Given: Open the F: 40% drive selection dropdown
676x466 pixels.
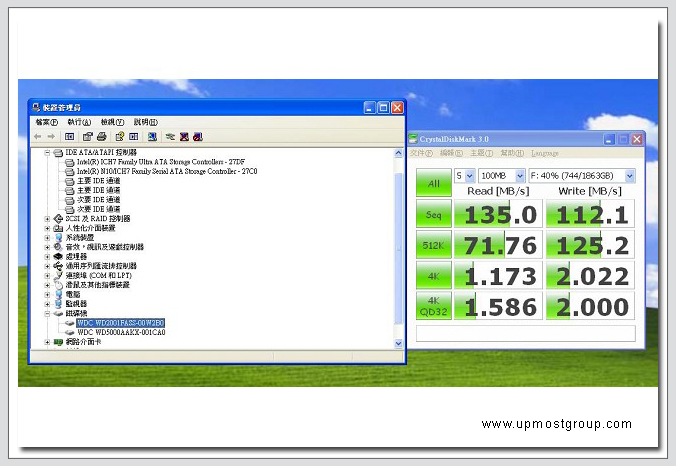Looking at the screenshot, I should click(629, 176).
